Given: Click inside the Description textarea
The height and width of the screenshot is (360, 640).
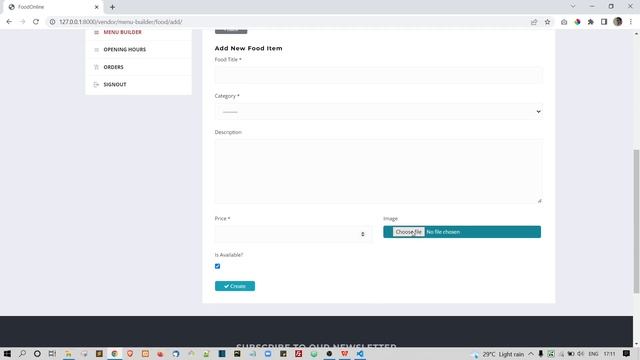Looking at the screenshot, I should click(378, 171).
